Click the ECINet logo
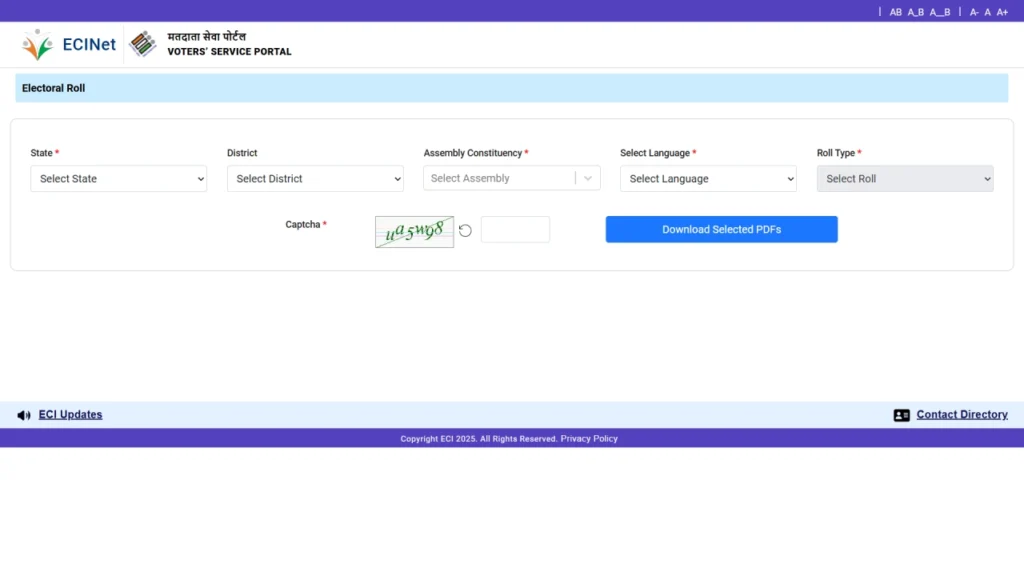The width and height of the screenshot is (1024, 576). click(68, 44)
